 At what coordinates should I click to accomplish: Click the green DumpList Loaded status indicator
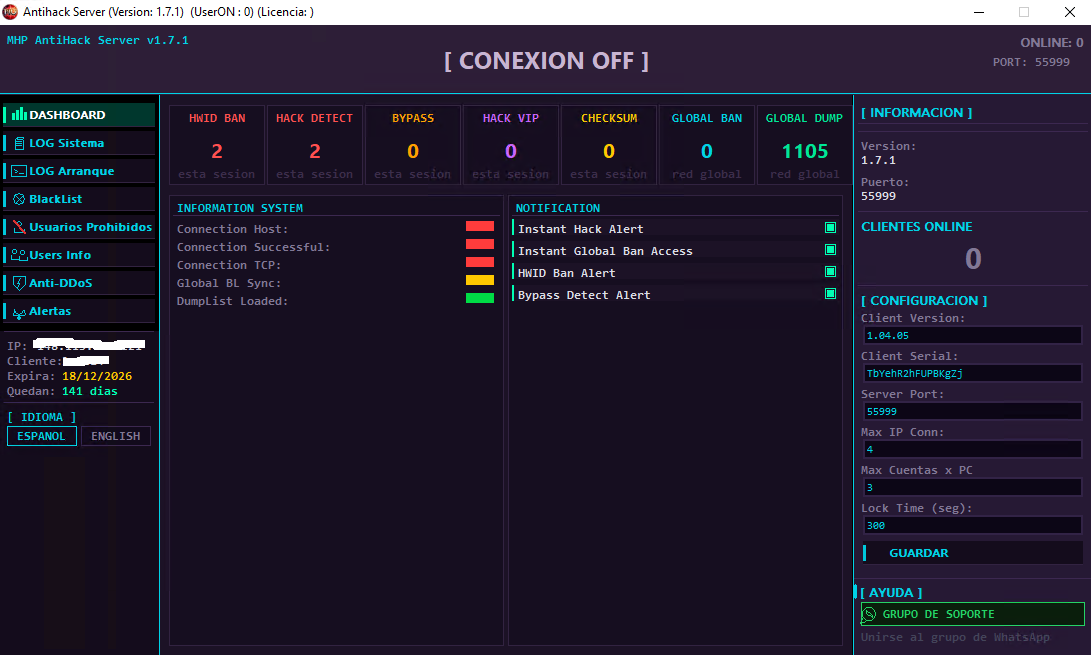(480, 298)
